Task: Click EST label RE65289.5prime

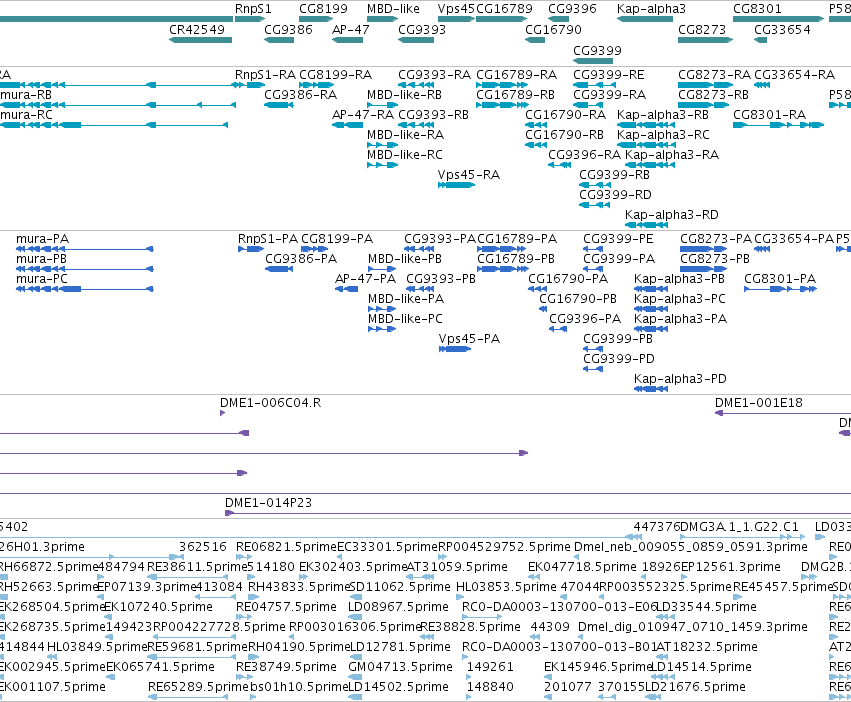Action: click(x=198, y=687)
